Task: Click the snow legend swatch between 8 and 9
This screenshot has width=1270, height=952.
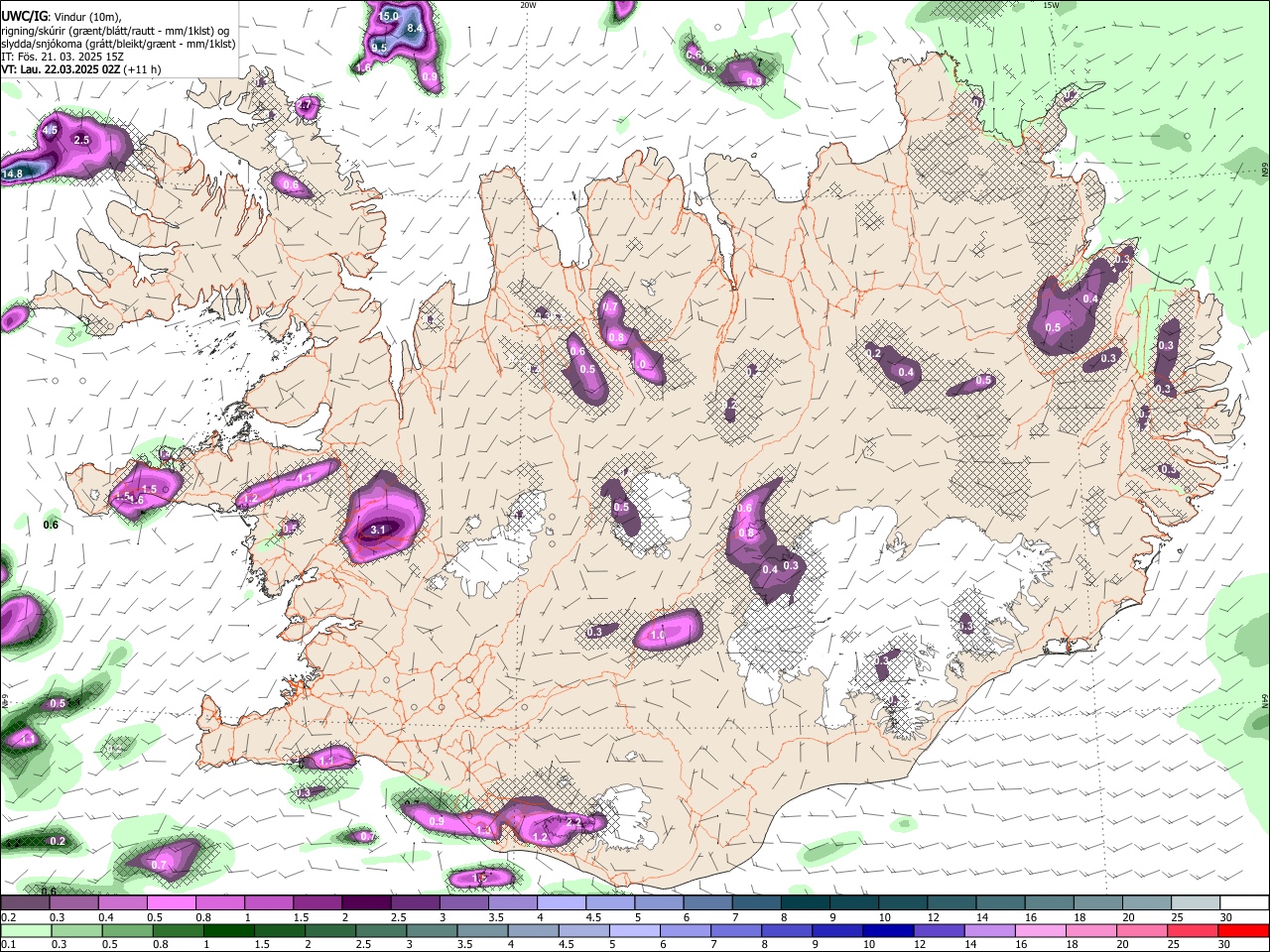Action: (x=806, y=903)
